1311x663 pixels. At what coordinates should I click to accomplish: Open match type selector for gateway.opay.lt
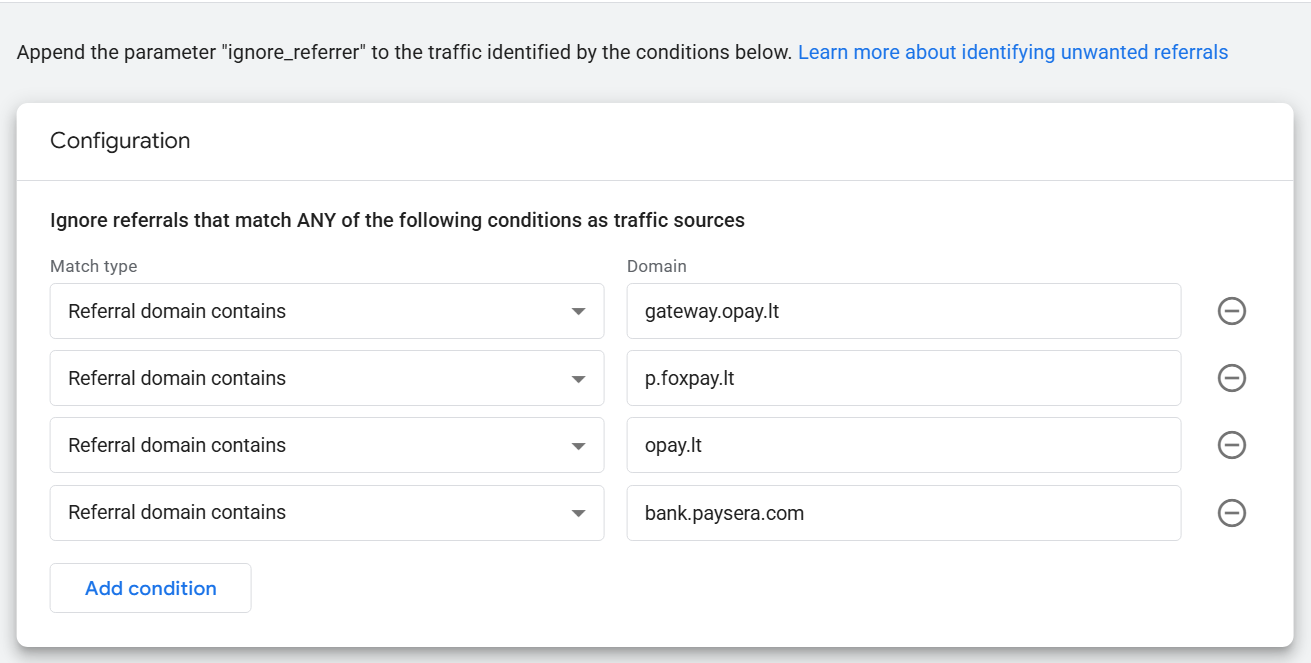click(327, 311)
